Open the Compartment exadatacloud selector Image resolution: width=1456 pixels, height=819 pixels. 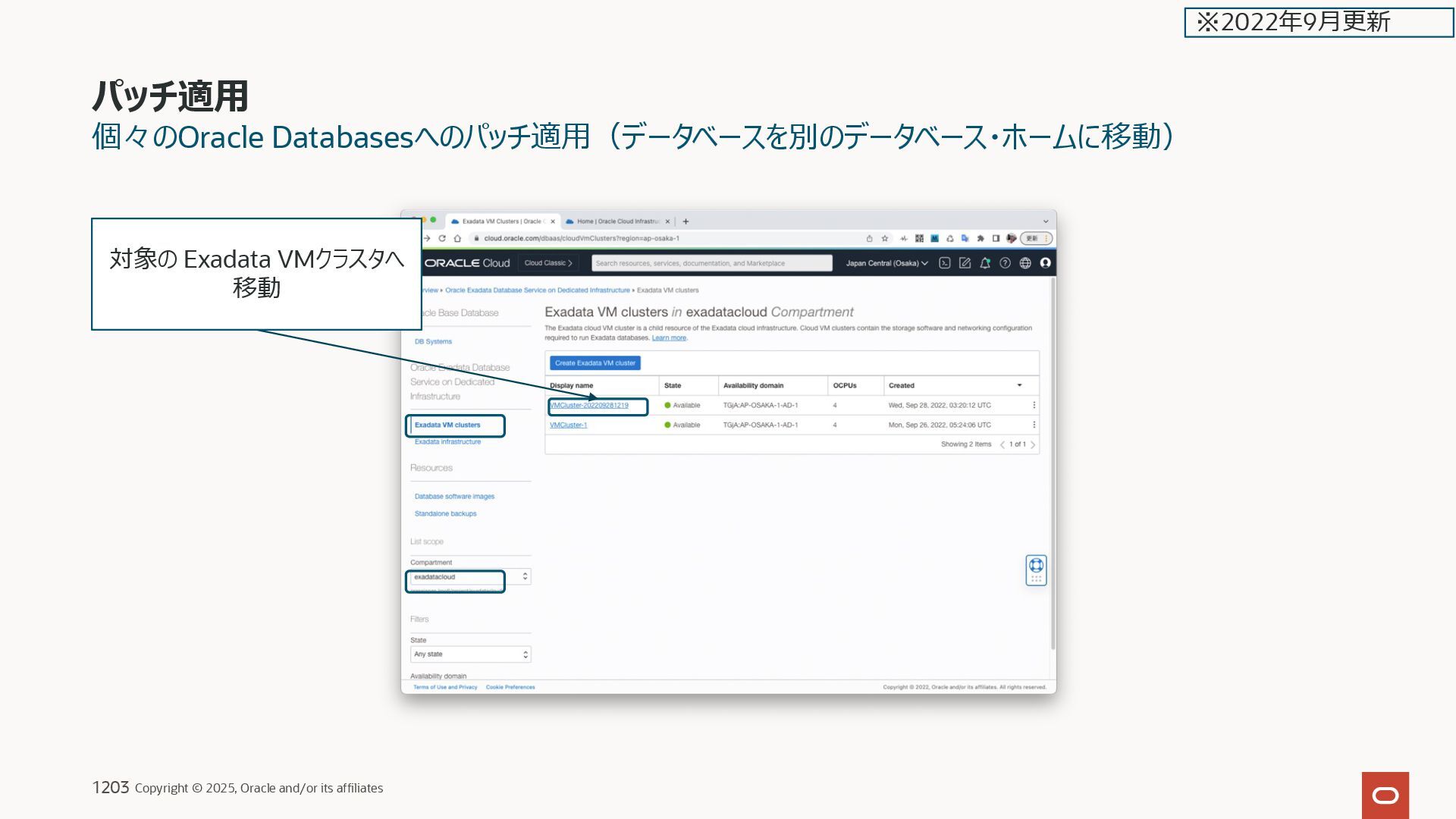tap(469, 577)
